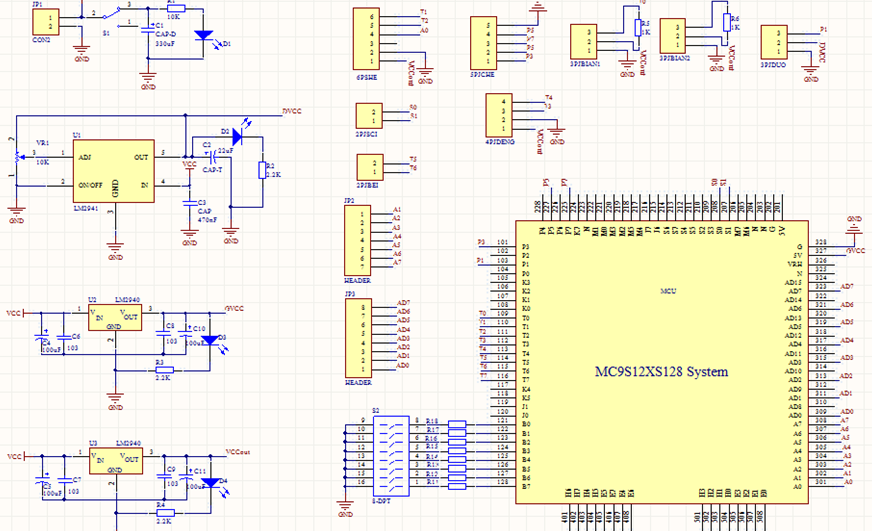Select the LM2941 regulator U1 block
This screenshot has width=872, height=531.
click(113, 171)
